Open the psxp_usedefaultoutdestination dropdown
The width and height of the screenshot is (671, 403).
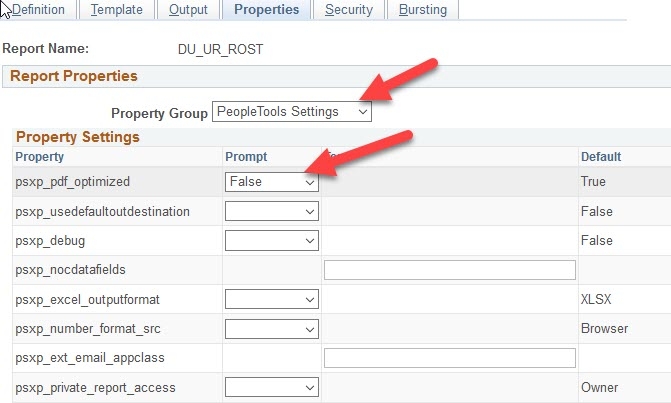pyautogui.click(x=272, y=212)
